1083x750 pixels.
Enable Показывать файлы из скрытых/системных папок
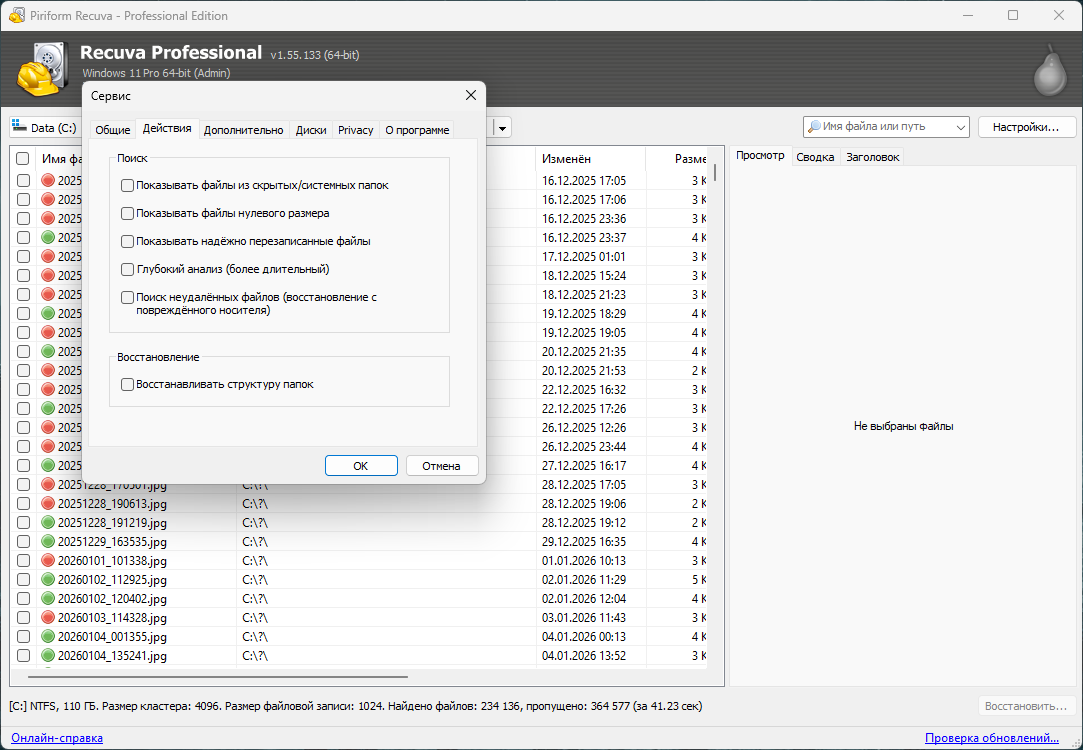coord(127,185)
